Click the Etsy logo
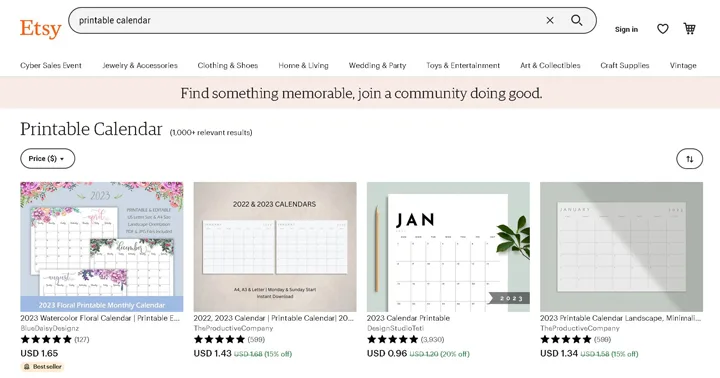 click(x=40, y=29)
